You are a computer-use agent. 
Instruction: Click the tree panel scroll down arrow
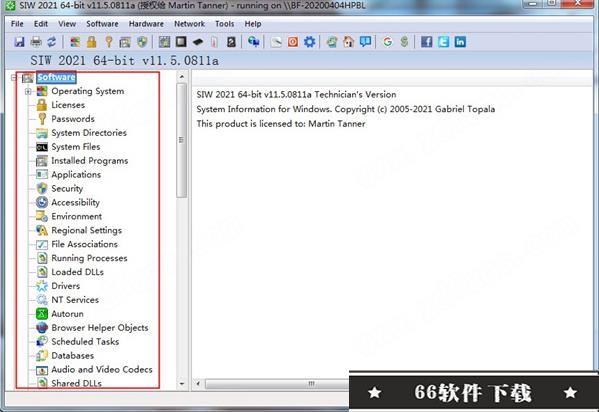pyautogui.click(x=182, y=383)
